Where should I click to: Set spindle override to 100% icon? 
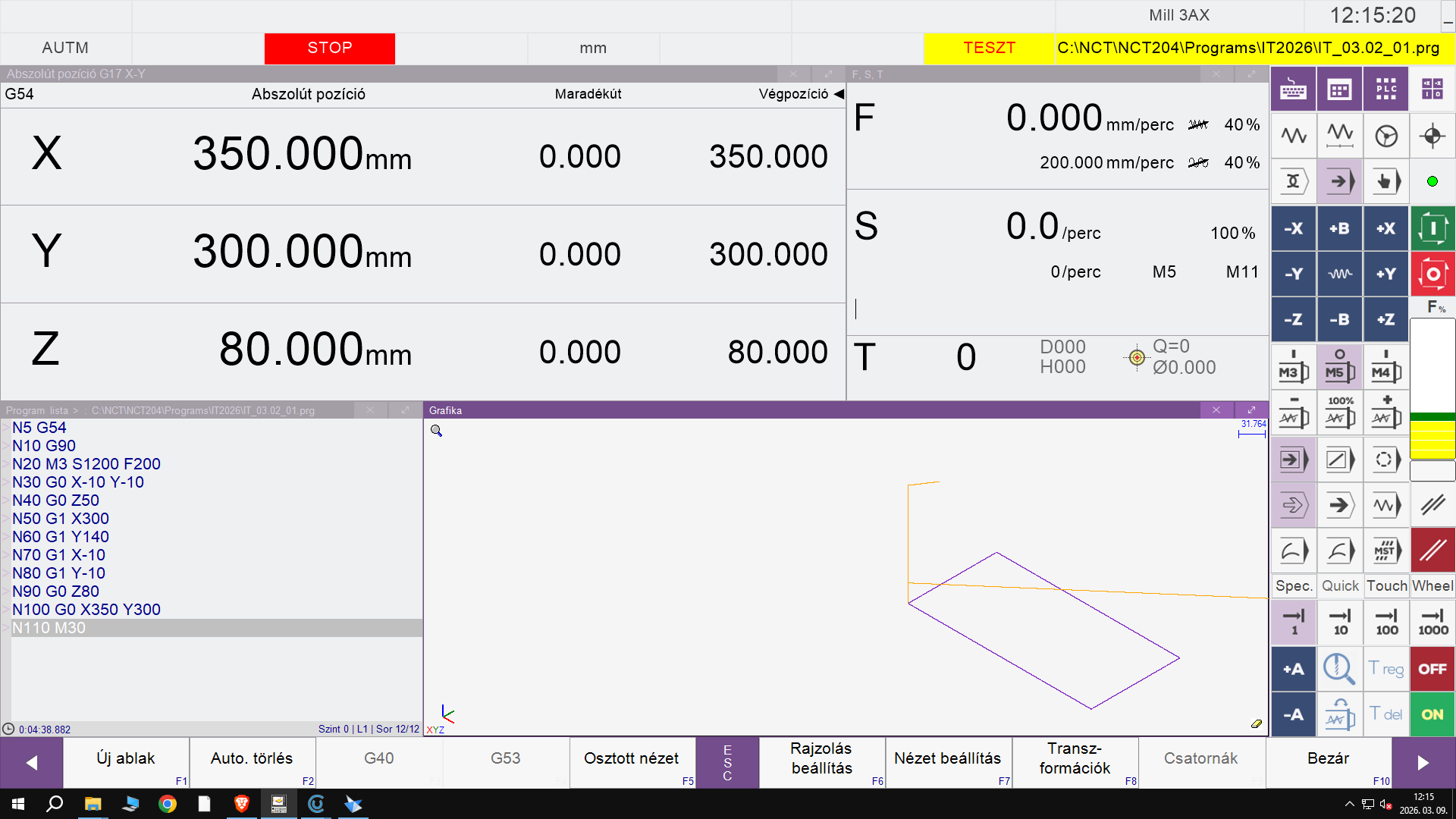pos(1340,413)
